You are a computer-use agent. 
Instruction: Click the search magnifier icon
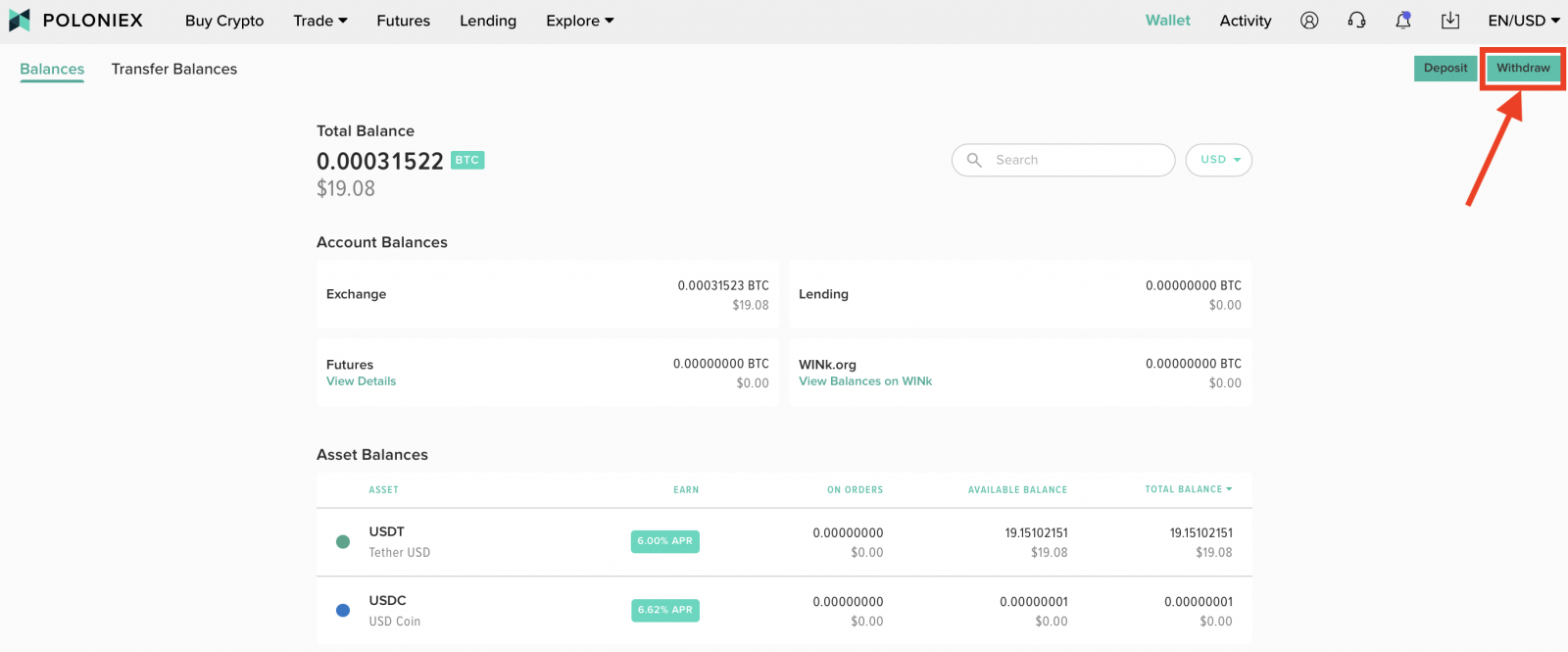[x=974, y=160]
